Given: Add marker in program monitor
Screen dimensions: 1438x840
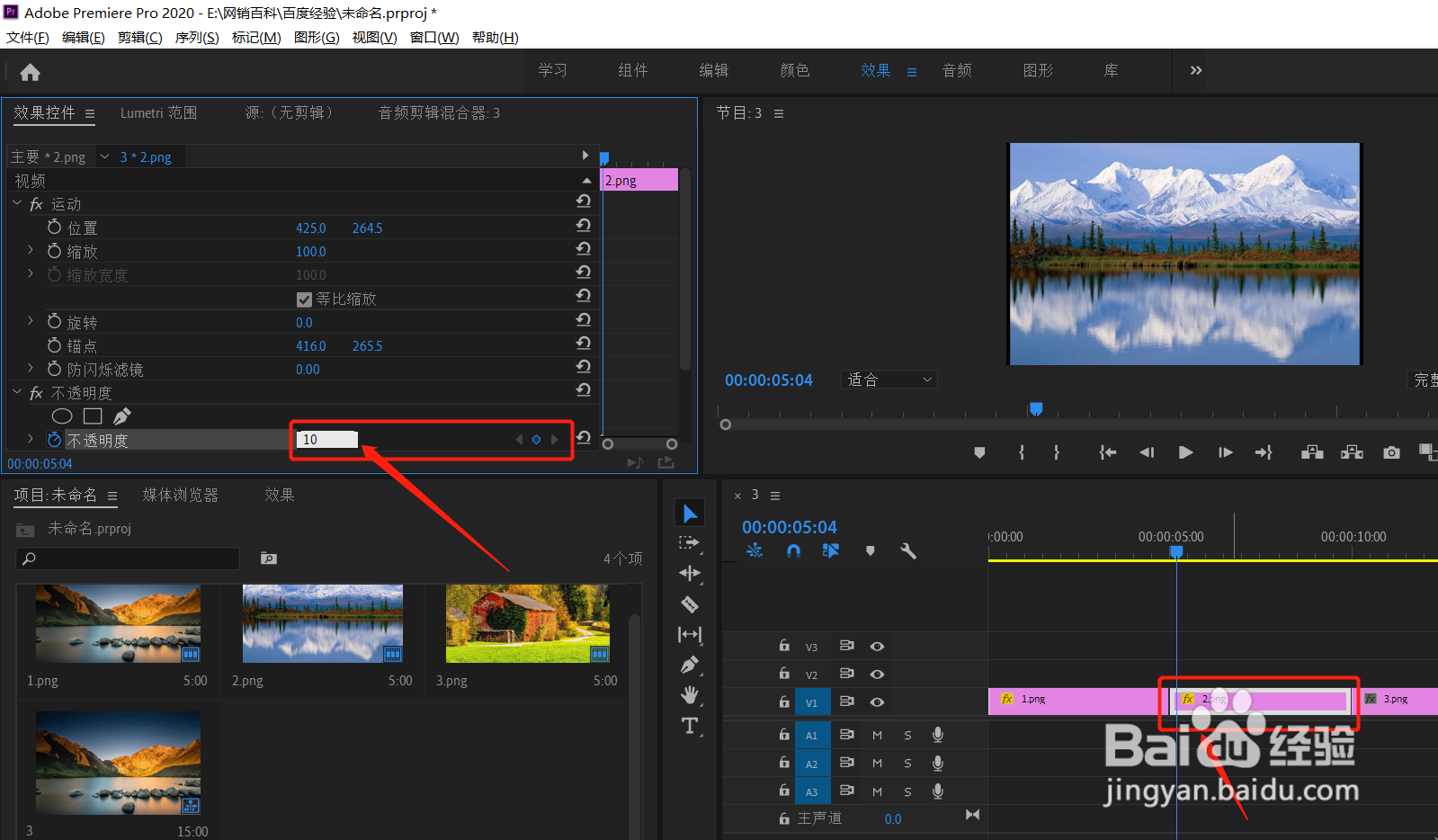Looking at the screenshot, I should coord(979,452).
